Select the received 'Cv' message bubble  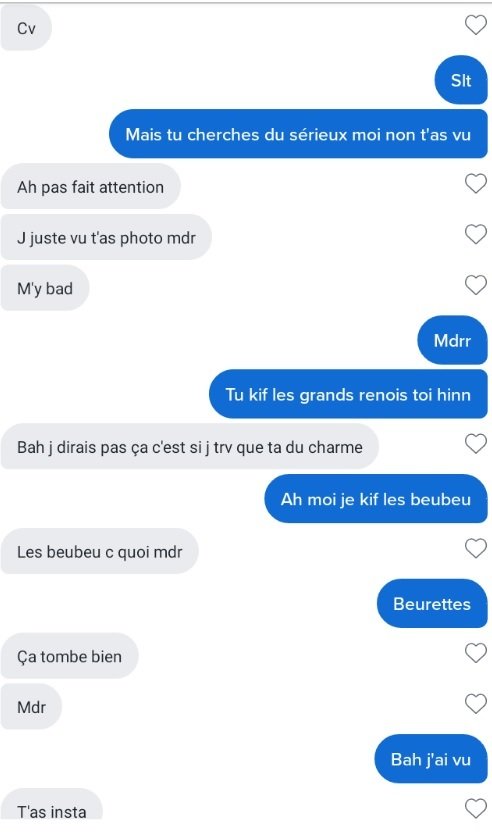point(26,28)
